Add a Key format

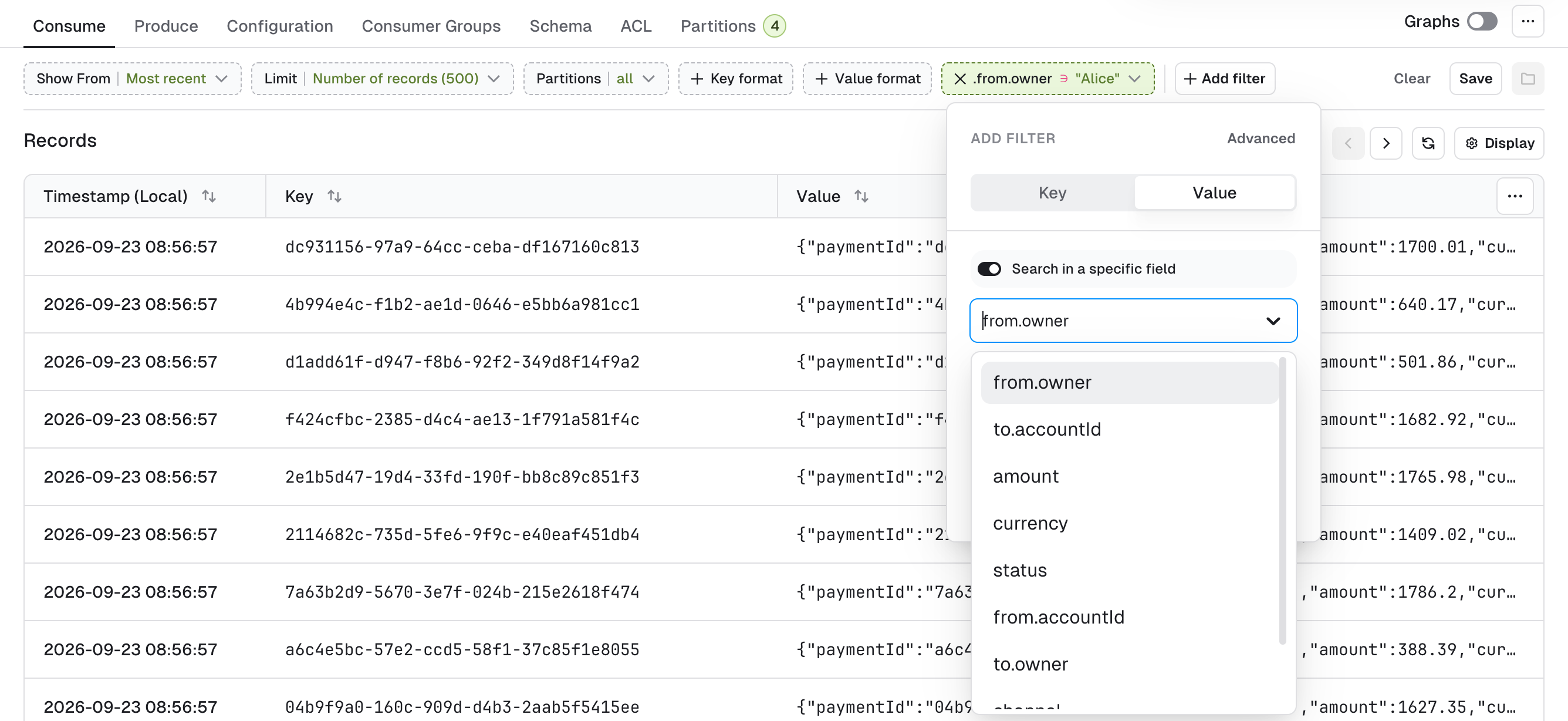[x=735, y=79]
